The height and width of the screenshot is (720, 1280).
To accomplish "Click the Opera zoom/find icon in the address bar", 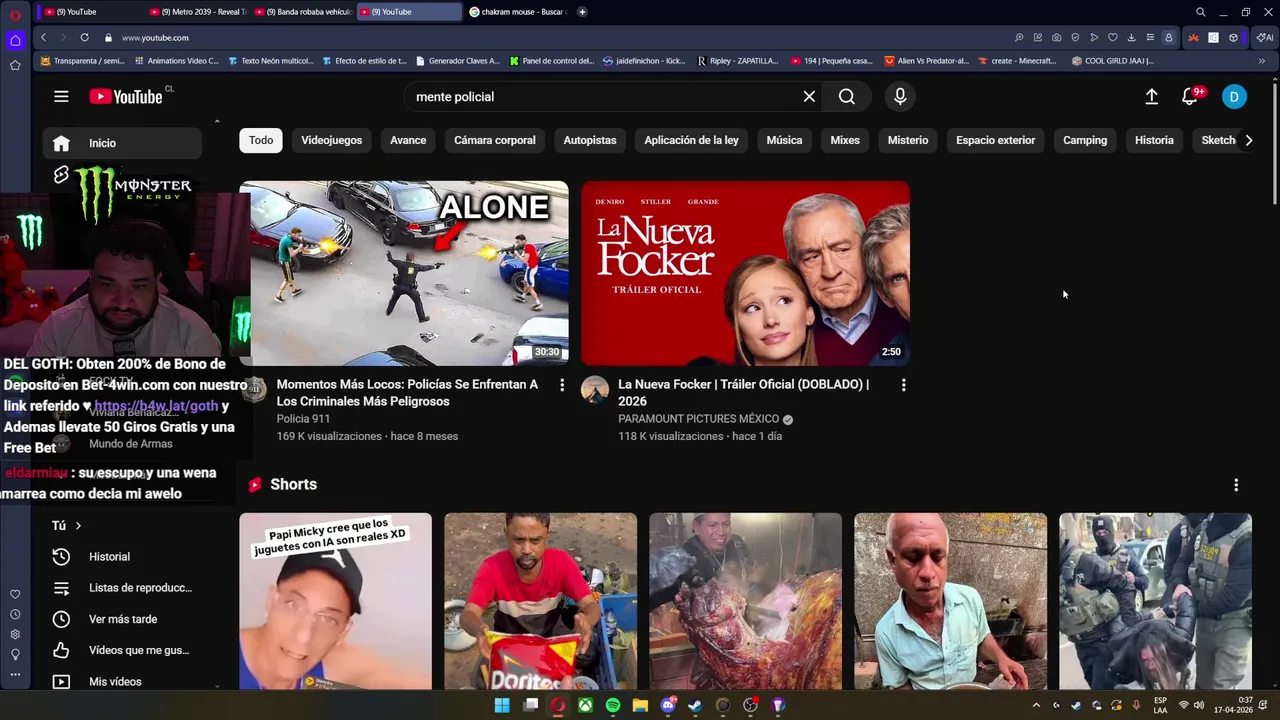I will [1019, 38].
